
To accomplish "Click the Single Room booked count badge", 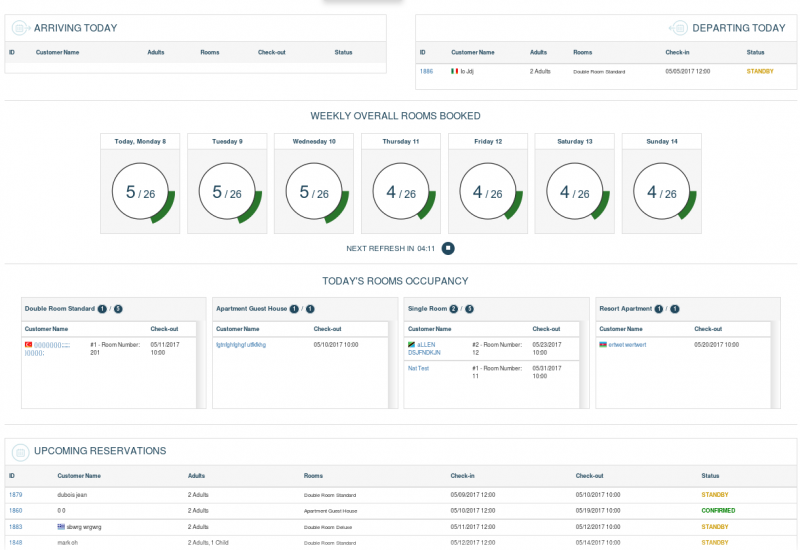I will 453,309.
